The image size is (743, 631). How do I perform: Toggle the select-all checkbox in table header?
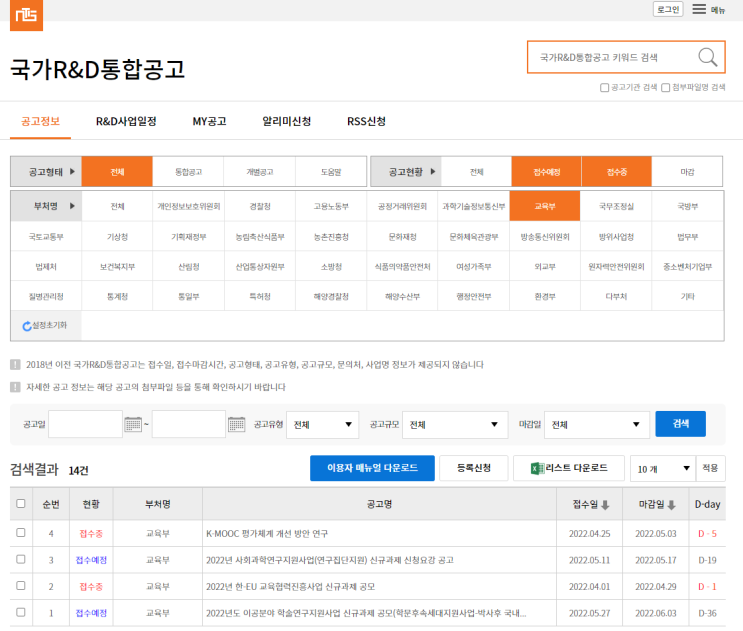click(21, 503)
